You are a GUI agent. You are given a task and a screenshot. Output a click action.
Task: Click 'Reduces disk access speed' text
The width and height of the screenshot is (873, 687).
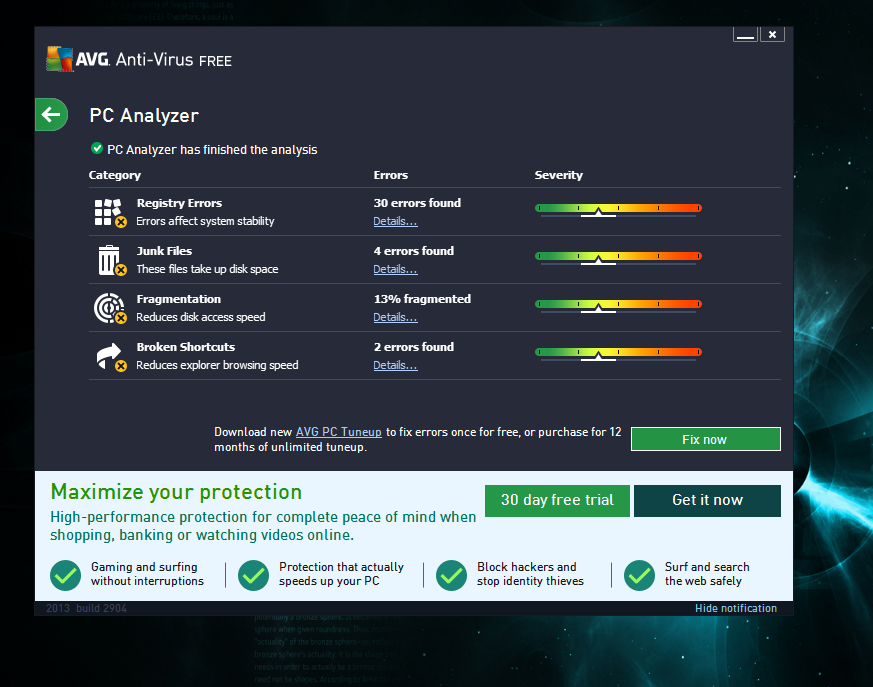click(200, 317)
